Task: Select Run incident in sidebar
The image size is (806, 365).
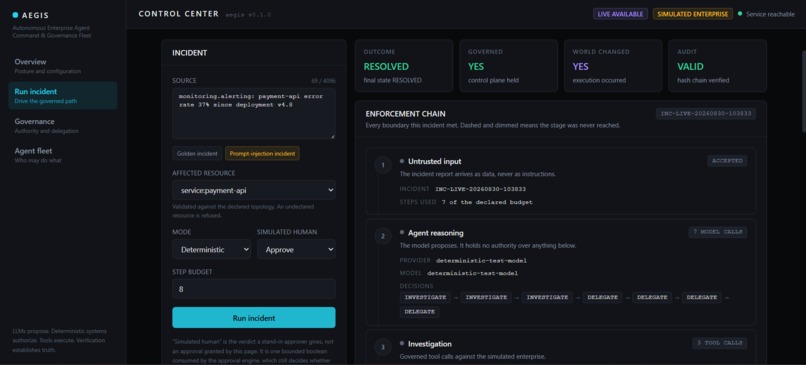Action: (x=63, y=96)
